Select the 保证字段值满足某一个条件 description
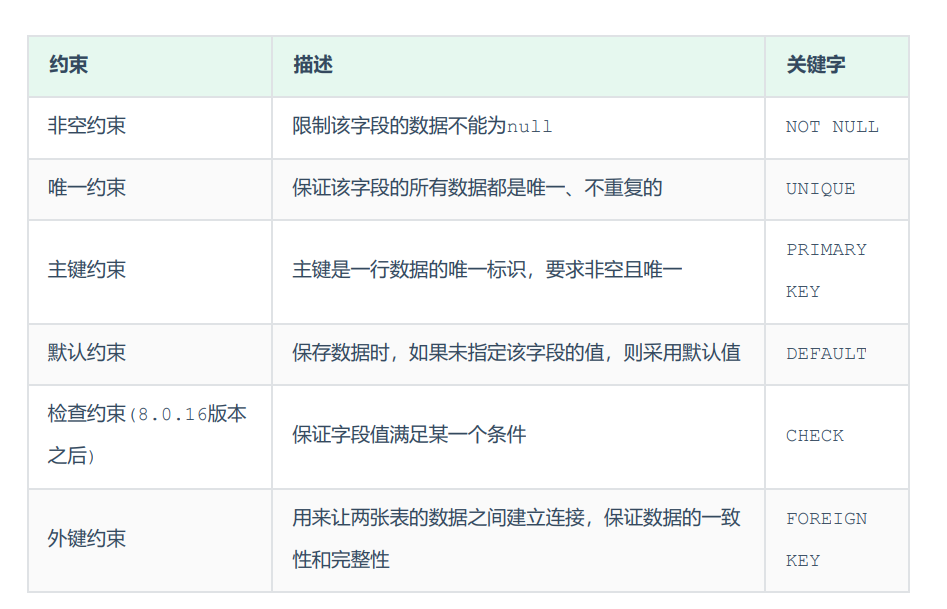947x609 pixels. pyautogui.click(x=409, y=435)
